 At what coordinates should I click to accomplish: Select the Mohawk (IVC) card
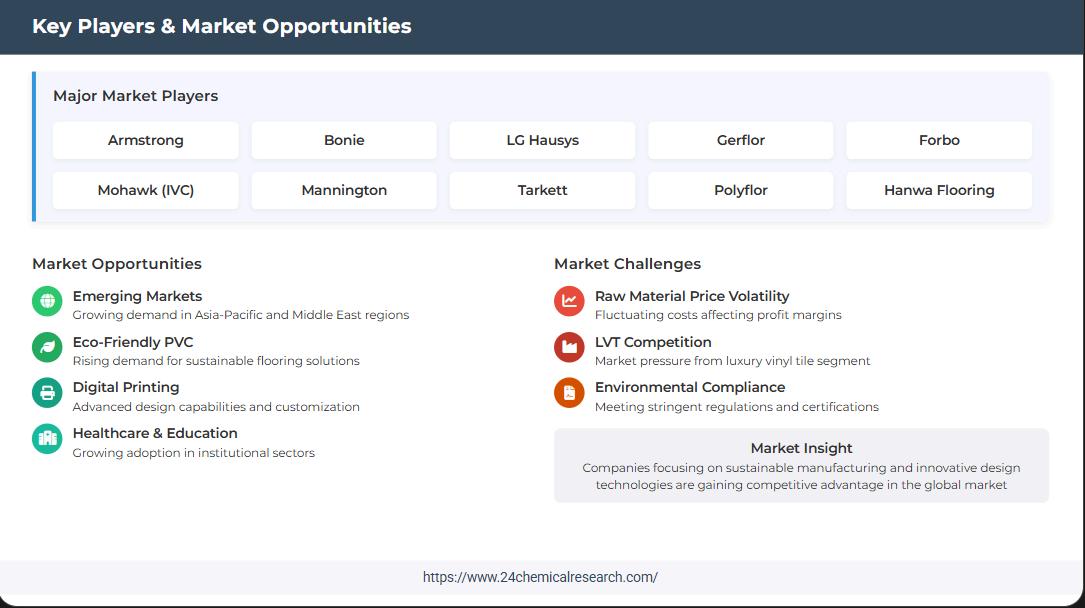coord(146,191)
